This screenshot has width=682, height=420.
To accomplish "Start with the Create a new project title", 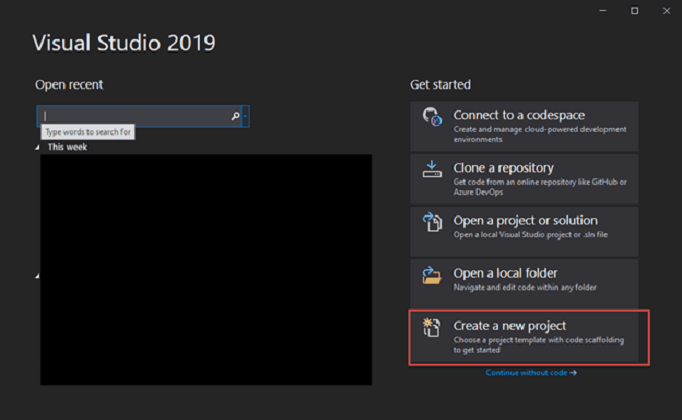I will (510, 326).
